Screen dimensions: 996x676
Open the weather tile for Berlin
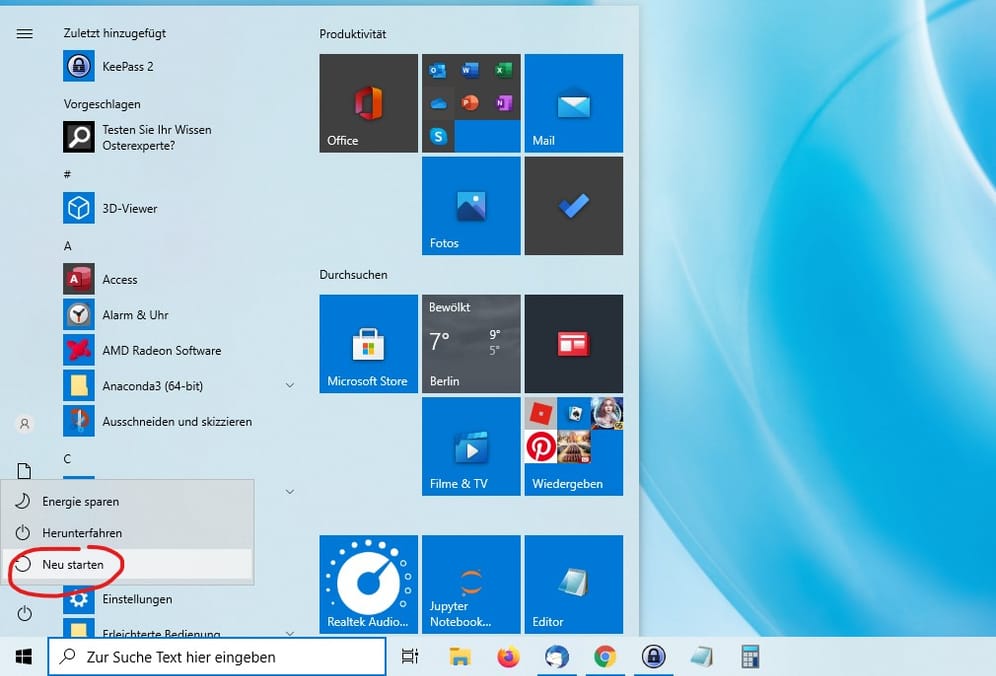[x=471, y=344]
